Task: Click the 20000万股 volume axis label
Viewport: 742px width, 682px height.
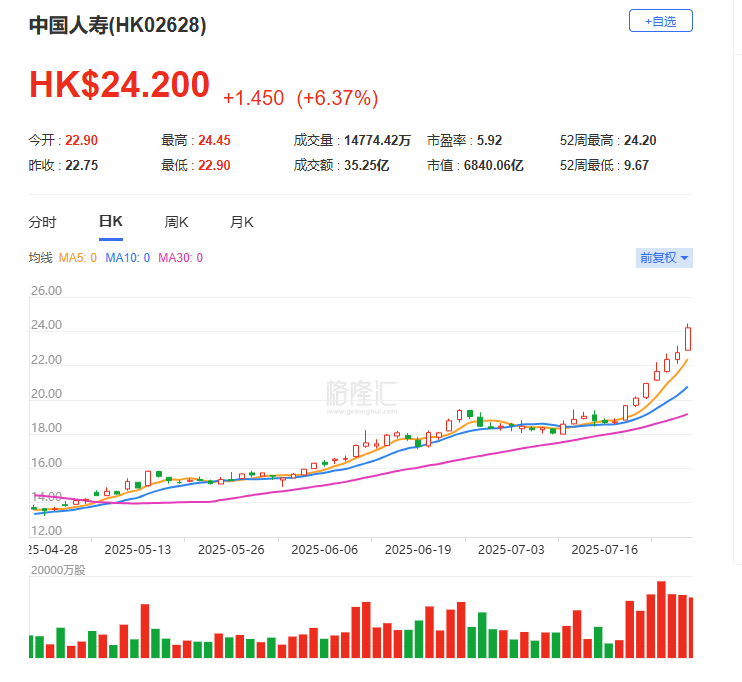Action: pos(58,570)
